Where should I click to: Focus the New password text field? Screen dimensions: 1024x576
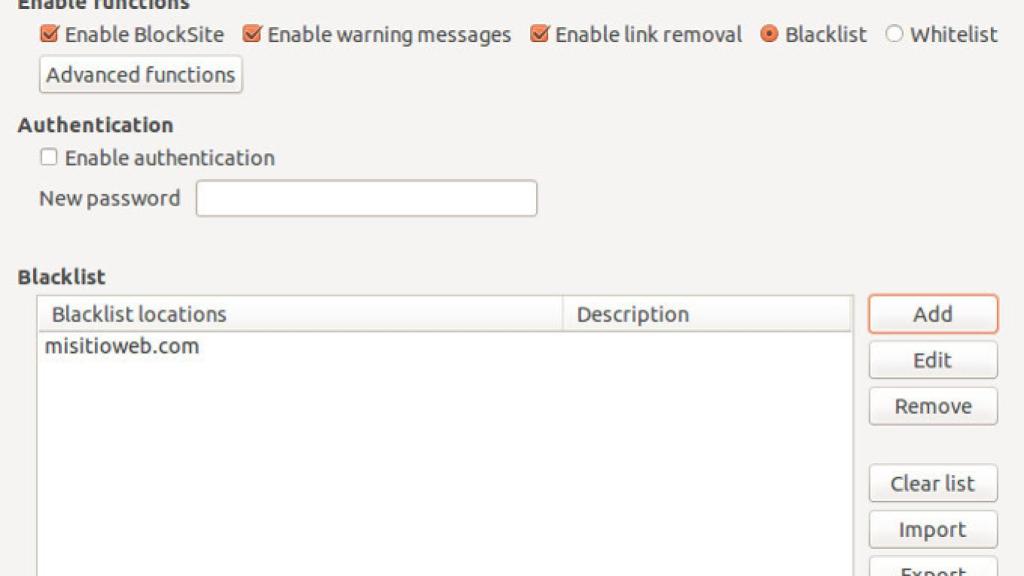click(x=366, y=198)
